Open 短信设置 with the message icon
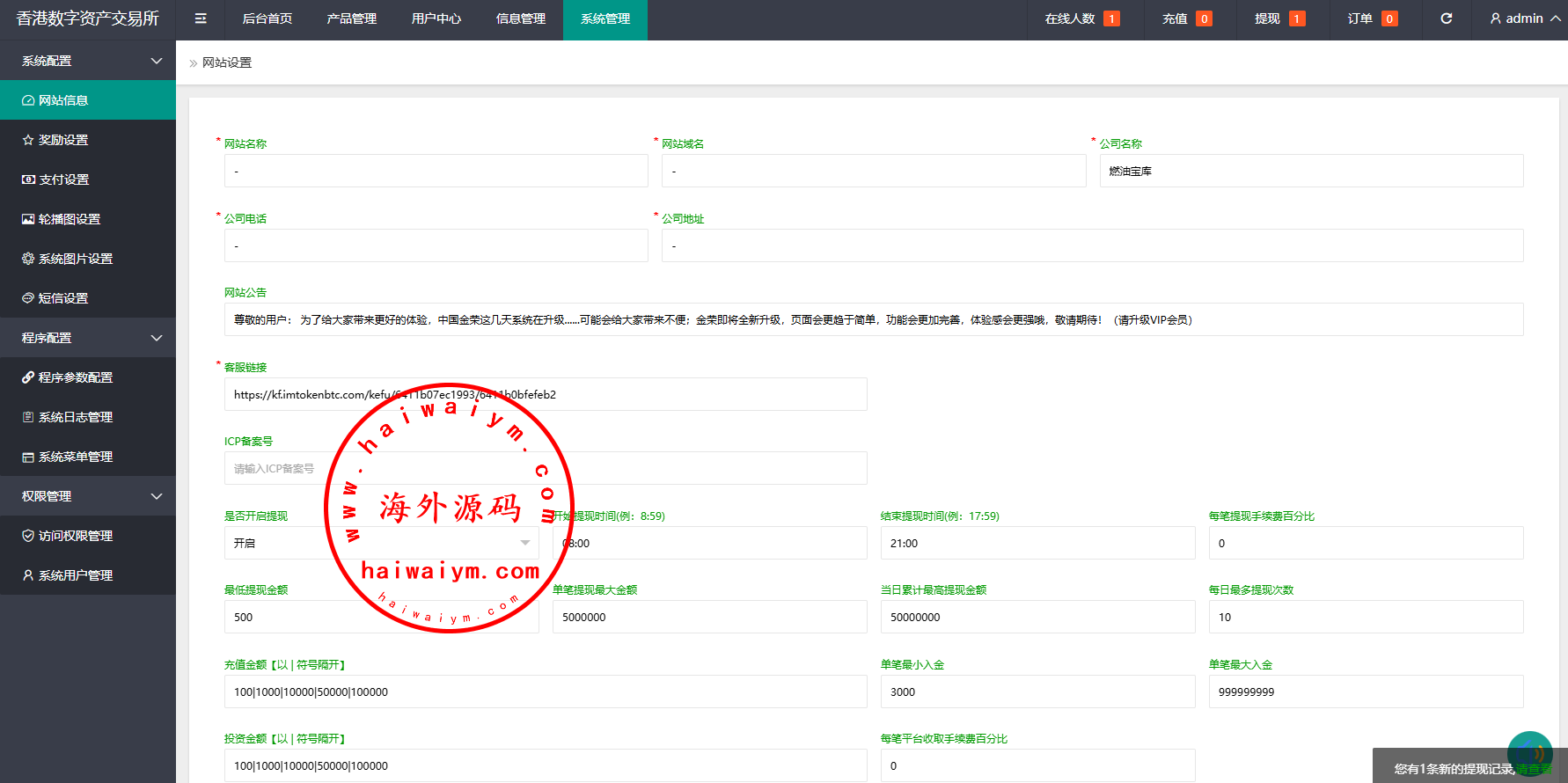The height and width of the screenshot is (783, 1568). click(x=63, y=298)
